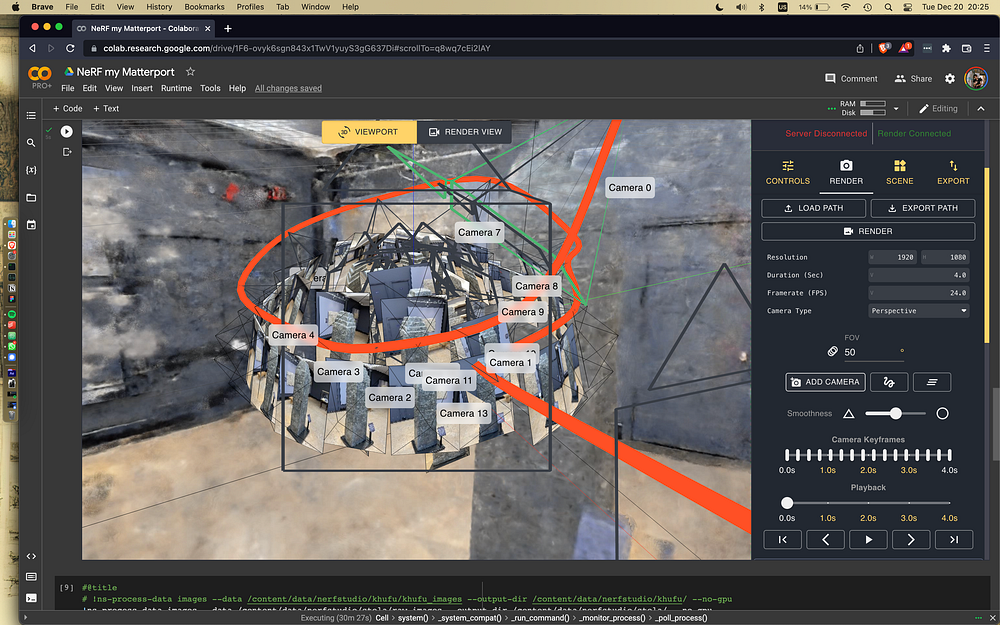Open the EXPORT tab
Viewport: 1000px width, 625px height.
click(x=953, y=173)
